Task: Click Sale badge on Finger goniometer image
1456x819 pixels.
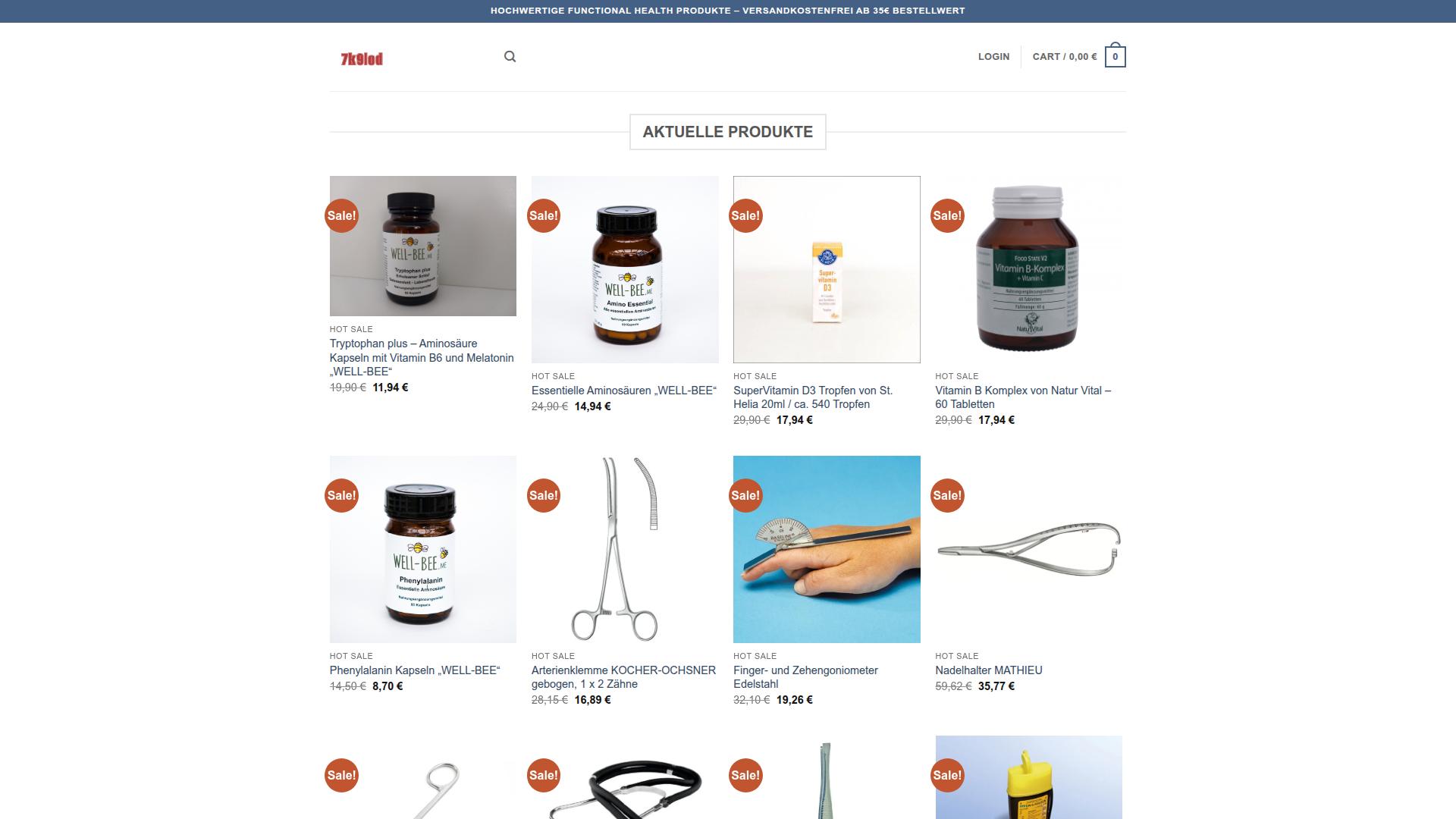Action: (x=745, y=495)
